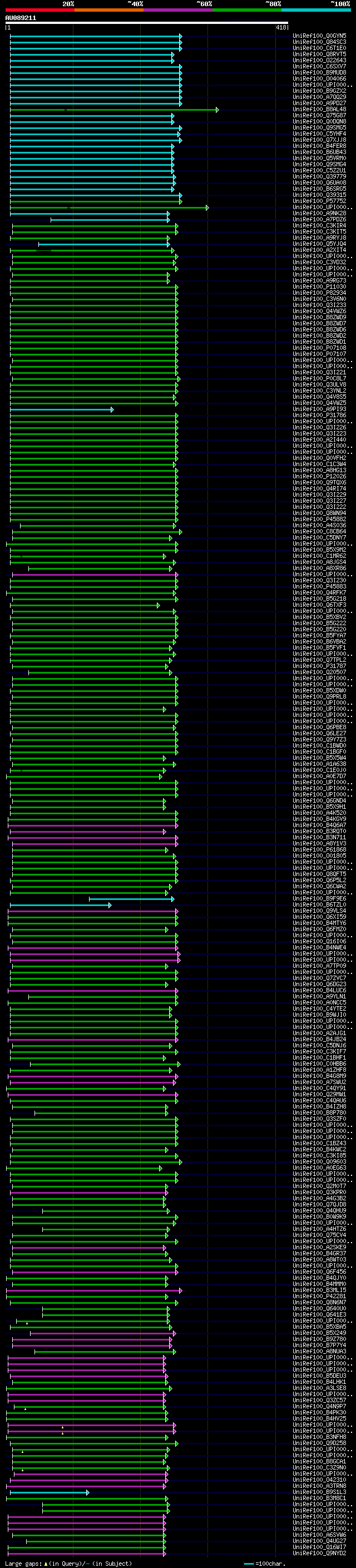Select label UniRef100_Q6UA08
Viewport: 356px width, 1568px height.
point(319,182)
